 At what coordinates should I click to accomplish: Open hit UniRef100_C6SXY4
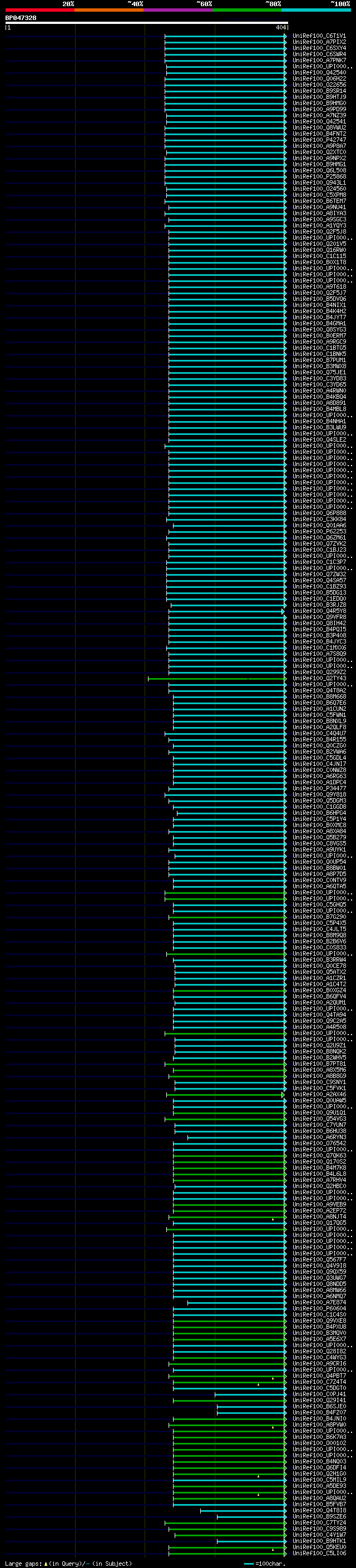319,48
